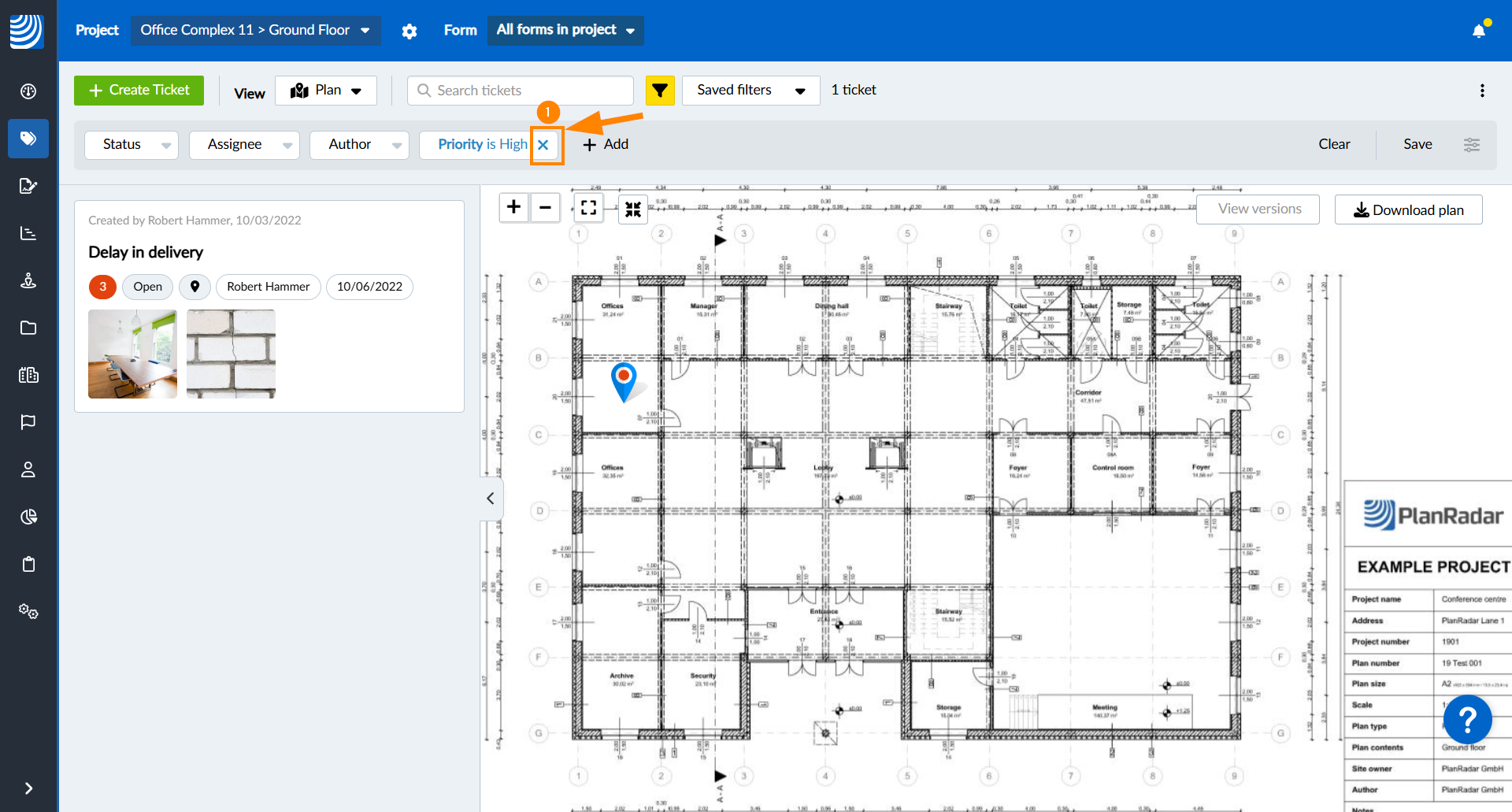Open the All forms in project menu
Image resolution: width=1512 pixels, height=812 pixels.
coord(565,30)
